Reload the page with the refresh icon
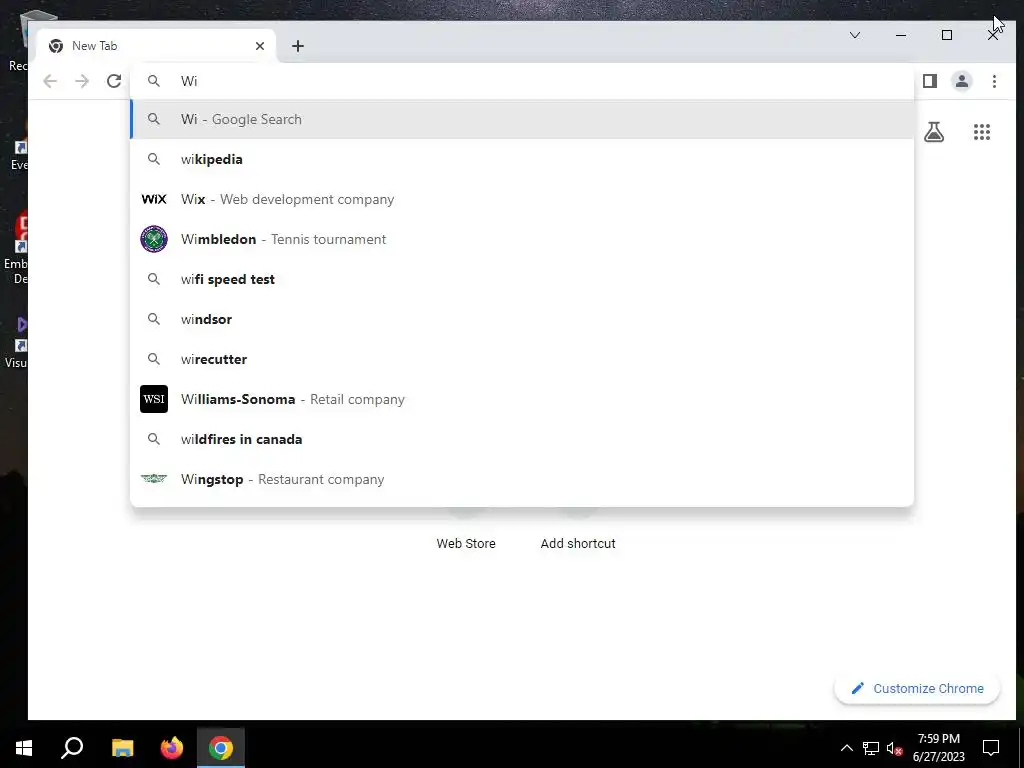 tap(114, 81)
